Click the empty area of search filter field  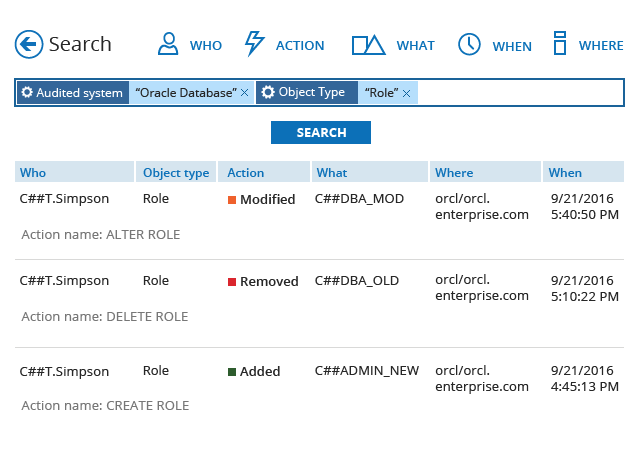[520, 93]
